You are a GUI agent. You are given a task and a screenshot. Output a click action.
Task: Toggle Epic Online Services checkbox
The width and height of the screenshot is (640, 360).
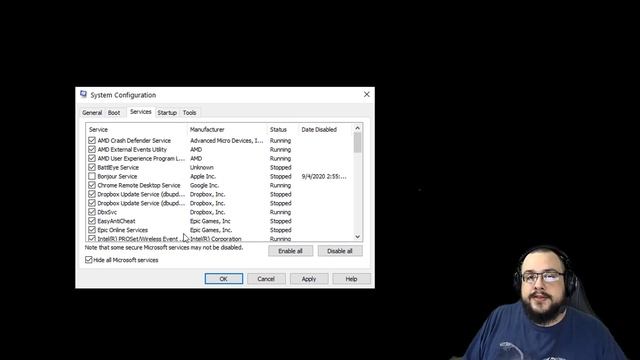click(x=92, y=230)
